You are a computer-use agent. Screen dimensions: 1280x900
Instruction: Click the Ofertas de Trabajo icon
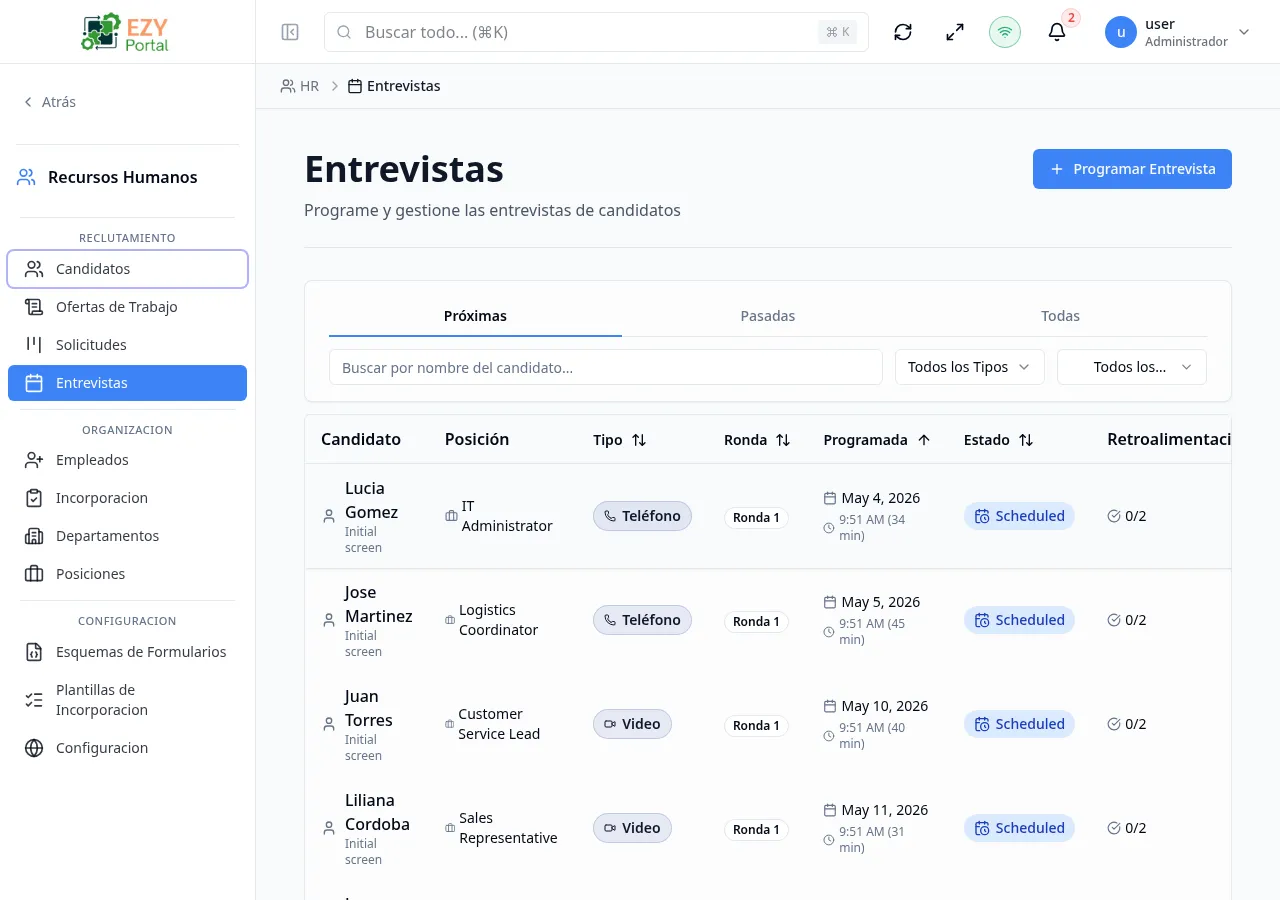(34, 307)
